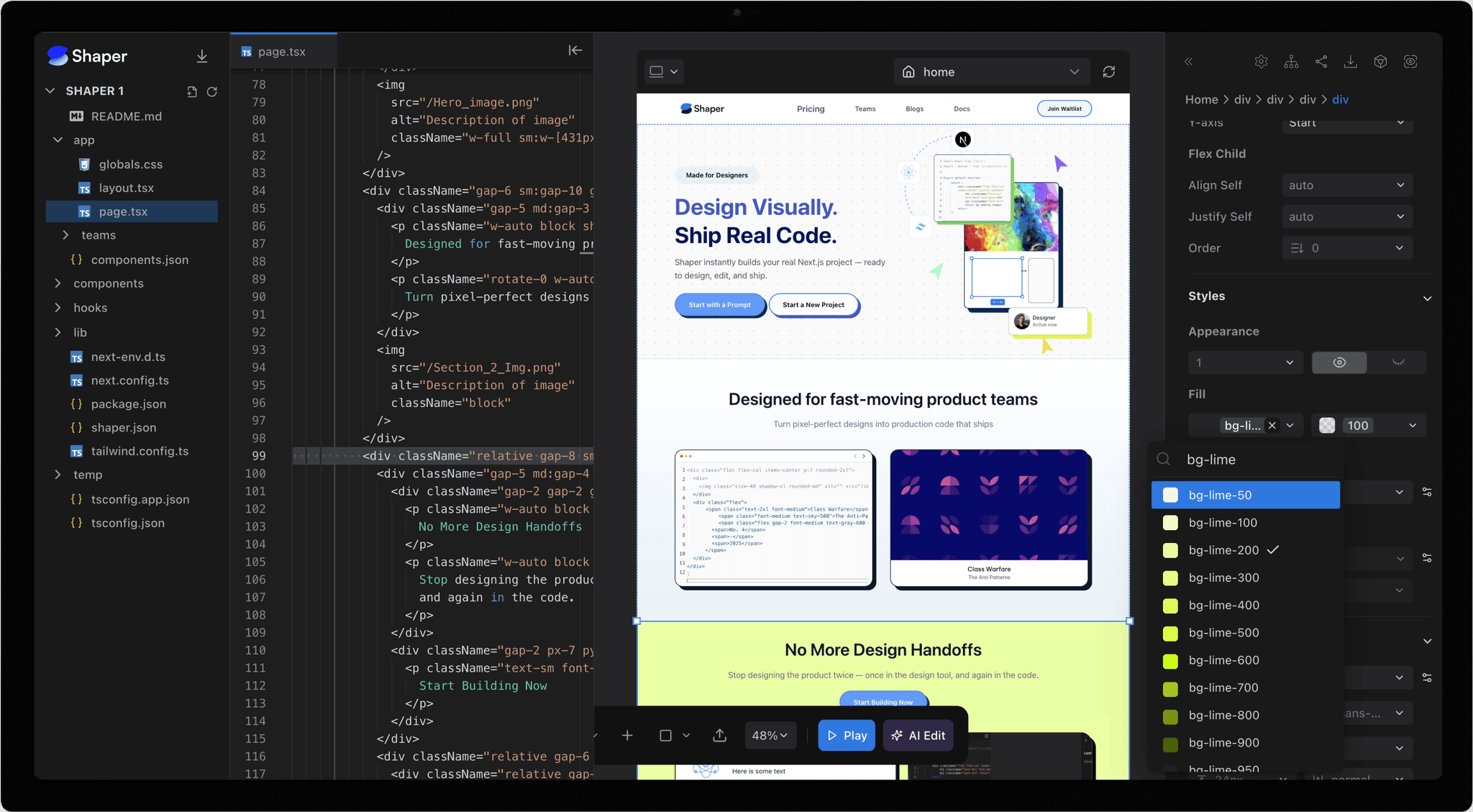1473x812 pixels.
Task: Collapse the app folder
Action: tap(83, 140)
